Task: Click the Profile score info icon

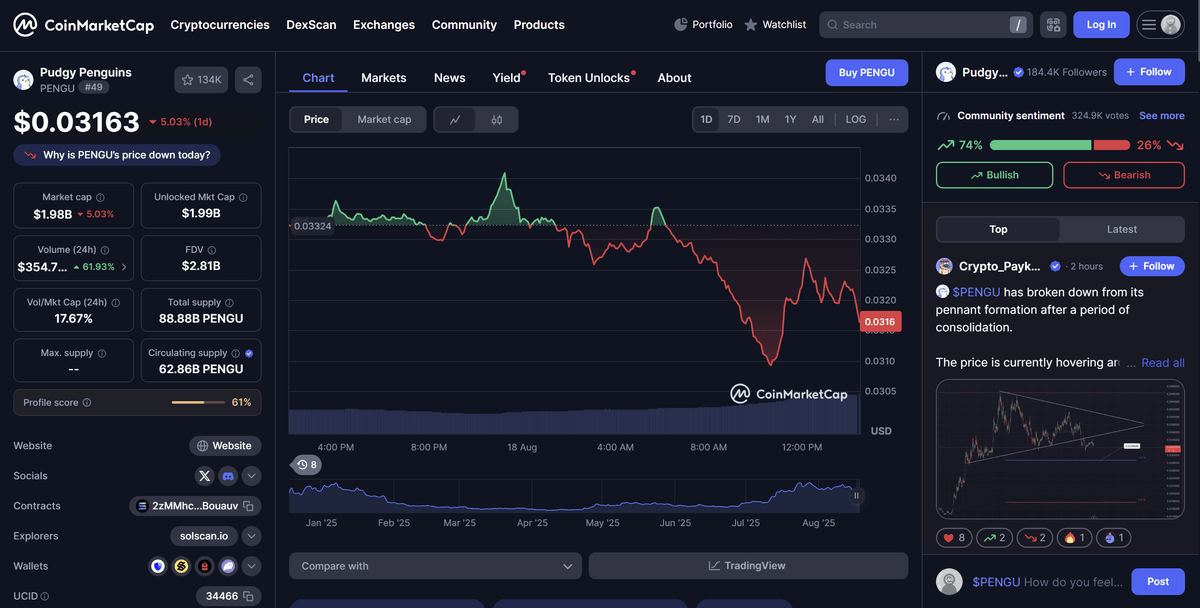Action: coord(87,403)
